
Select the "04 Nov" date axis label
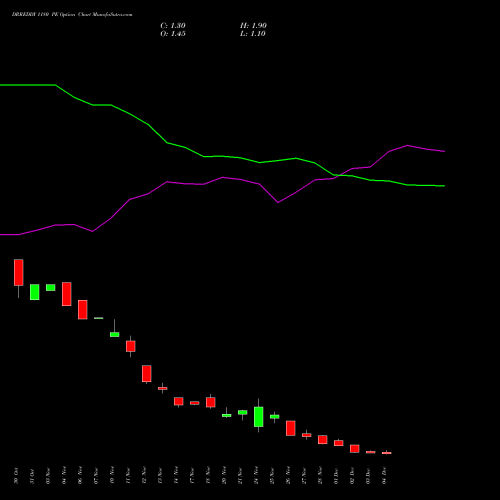(64, 475)
